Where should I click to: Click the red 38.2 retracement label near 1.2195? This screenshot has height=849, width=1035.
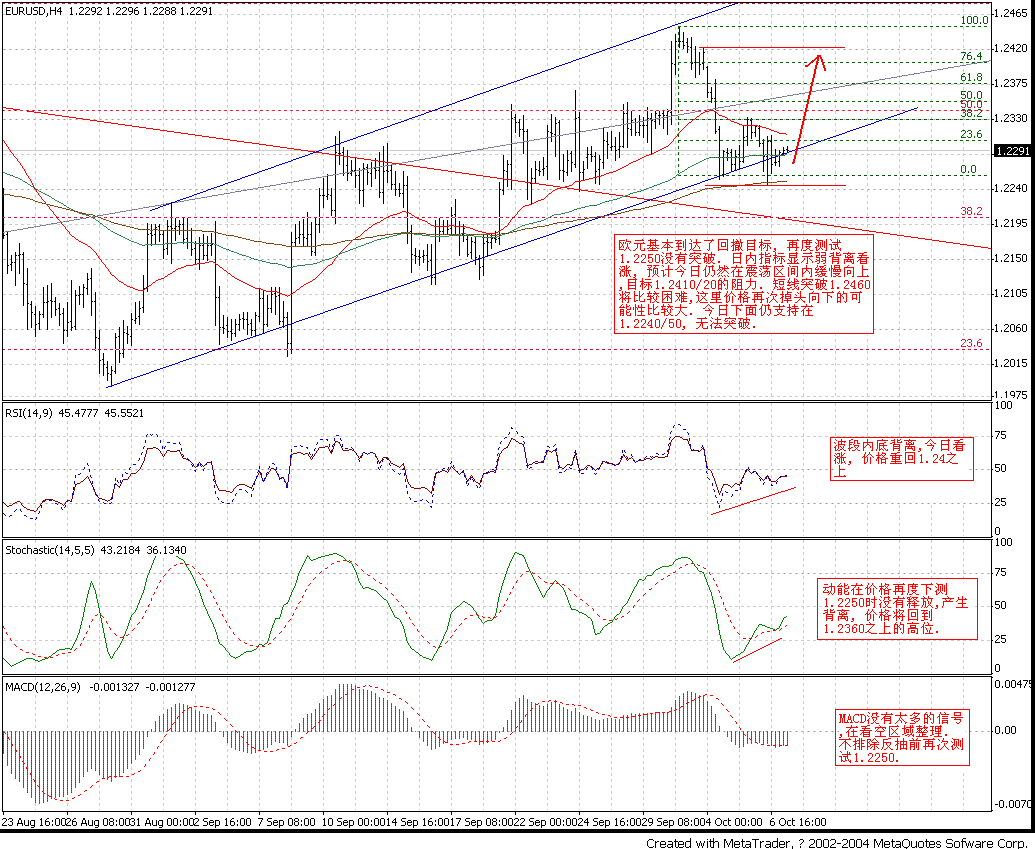[971, 212]
